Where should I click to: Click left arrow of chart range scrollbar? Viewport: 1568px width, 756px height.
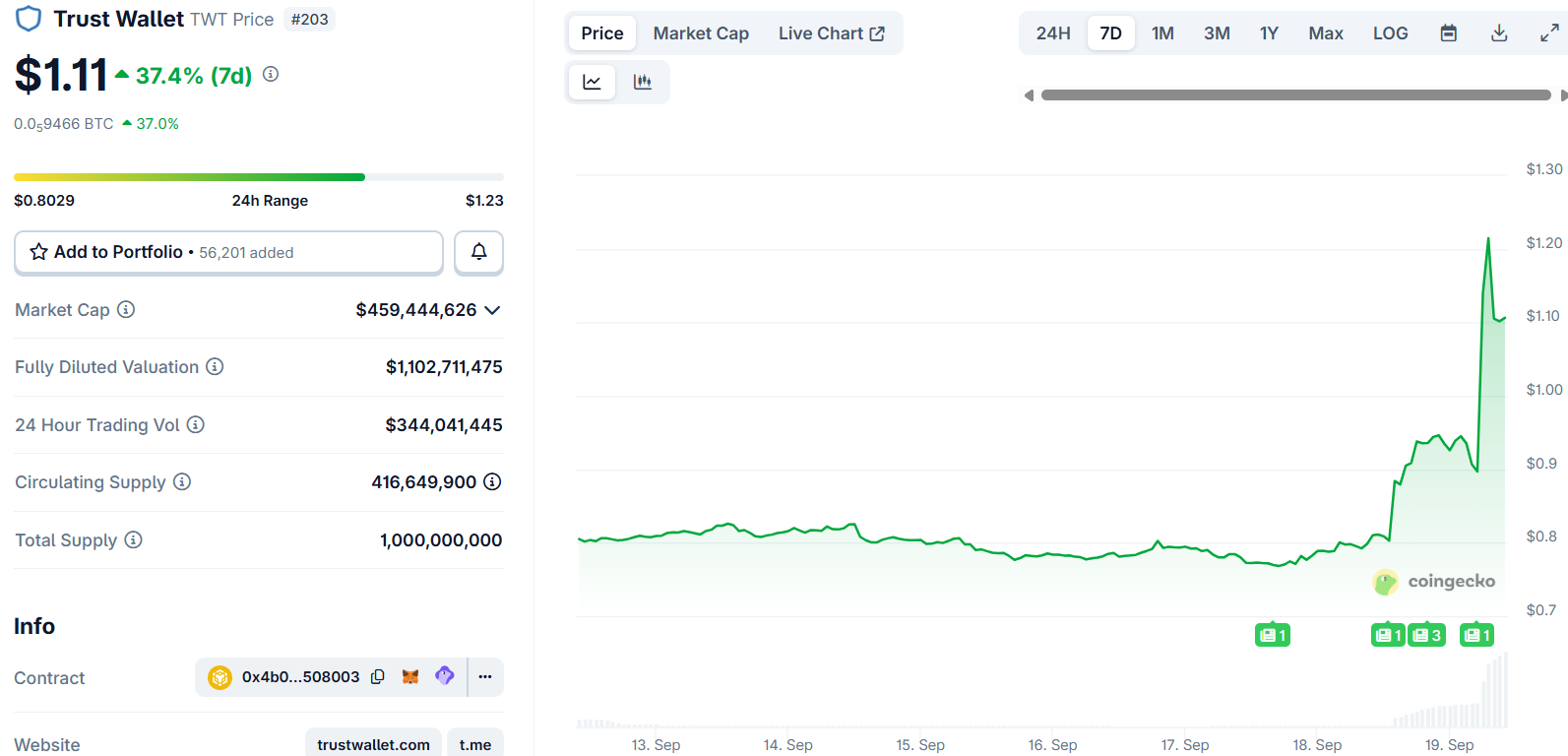point(1029,95)
